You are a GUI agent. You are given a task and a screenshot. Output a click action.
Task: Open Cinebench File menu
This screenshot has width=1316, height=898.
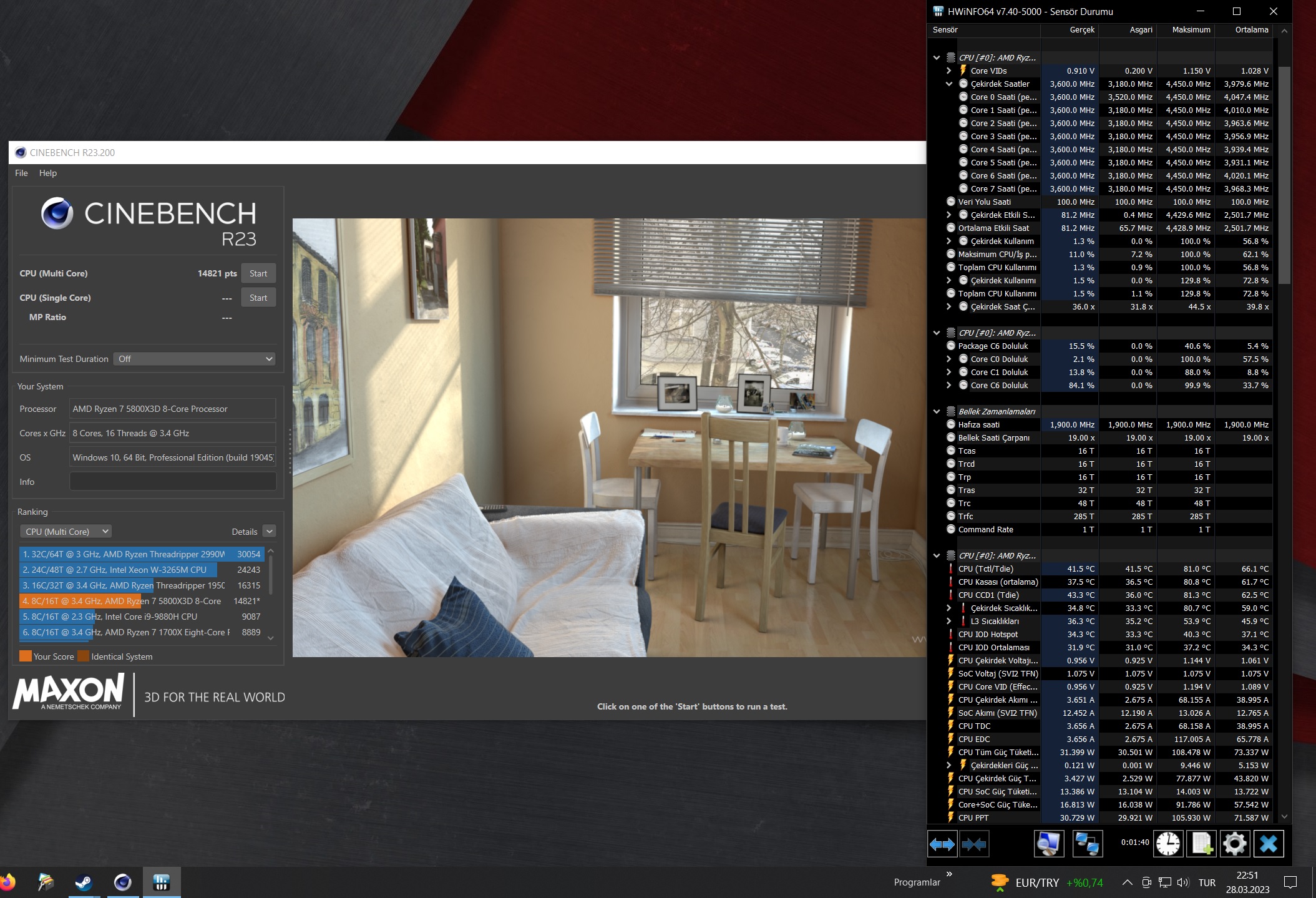point(21,173)
